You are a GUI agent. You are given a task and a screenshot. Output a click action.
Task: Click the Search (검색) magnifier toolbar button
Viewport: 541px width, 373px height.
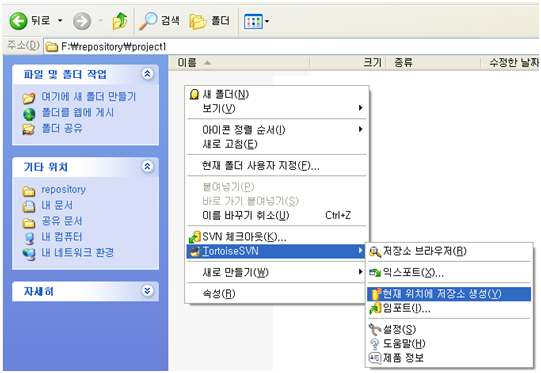pos(159,21)
